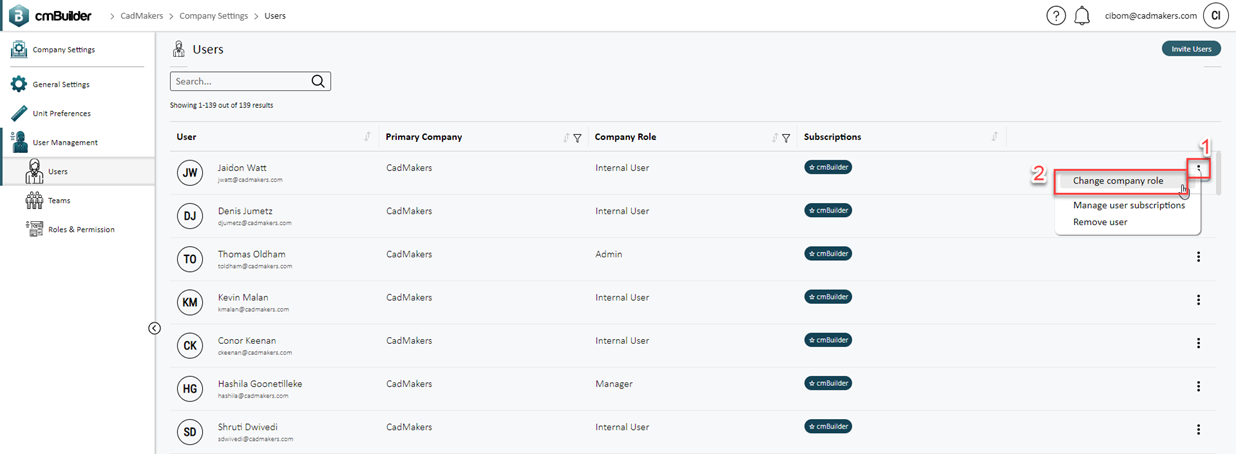The width and height of the screenshot is (1236, 454).
Task: Focus the Search users input field
Action: tap(250, 81)
